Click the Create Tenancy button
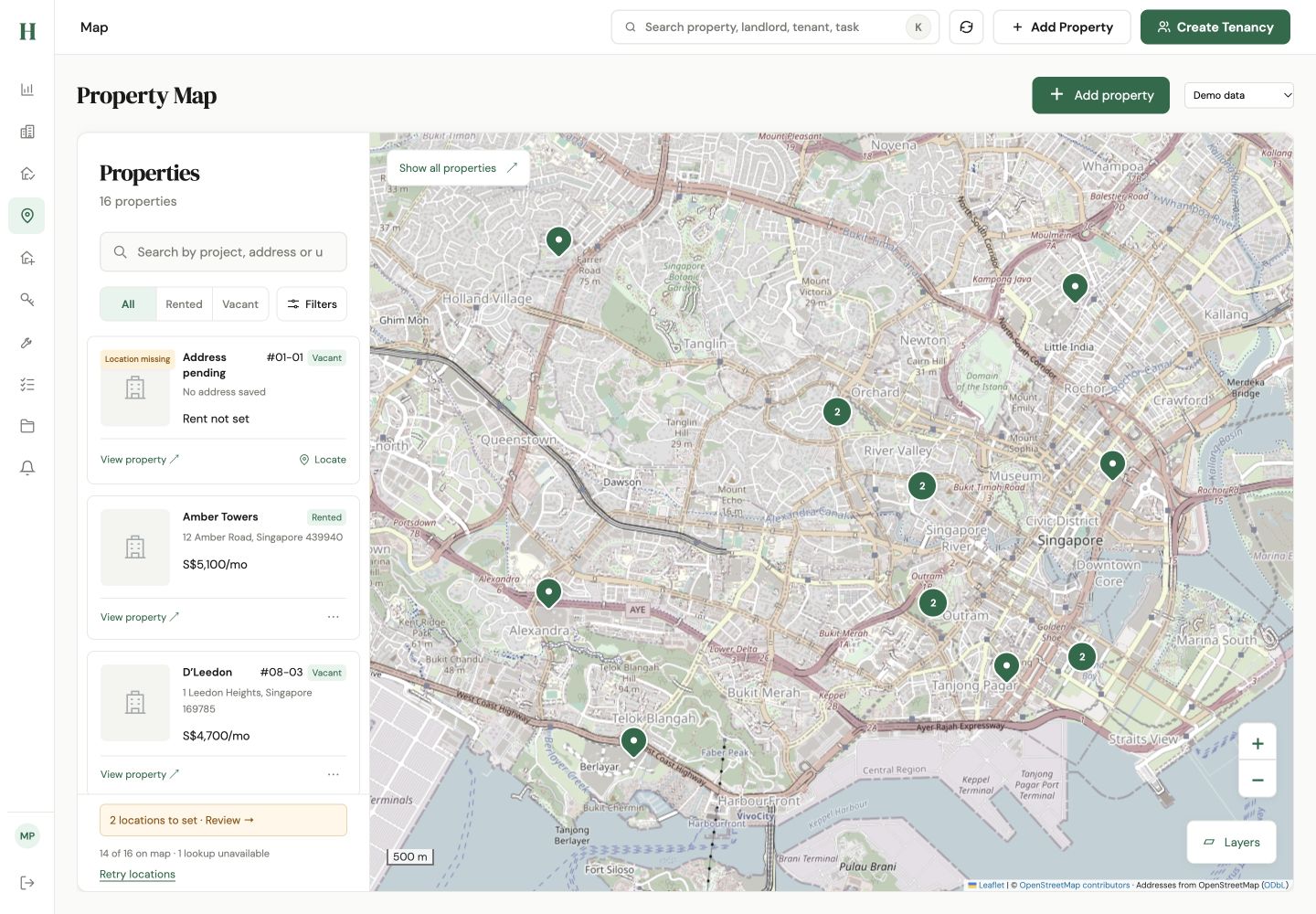Image resolution: width=1316 pixels, height=914 pixels. (x=1215, y=27)
